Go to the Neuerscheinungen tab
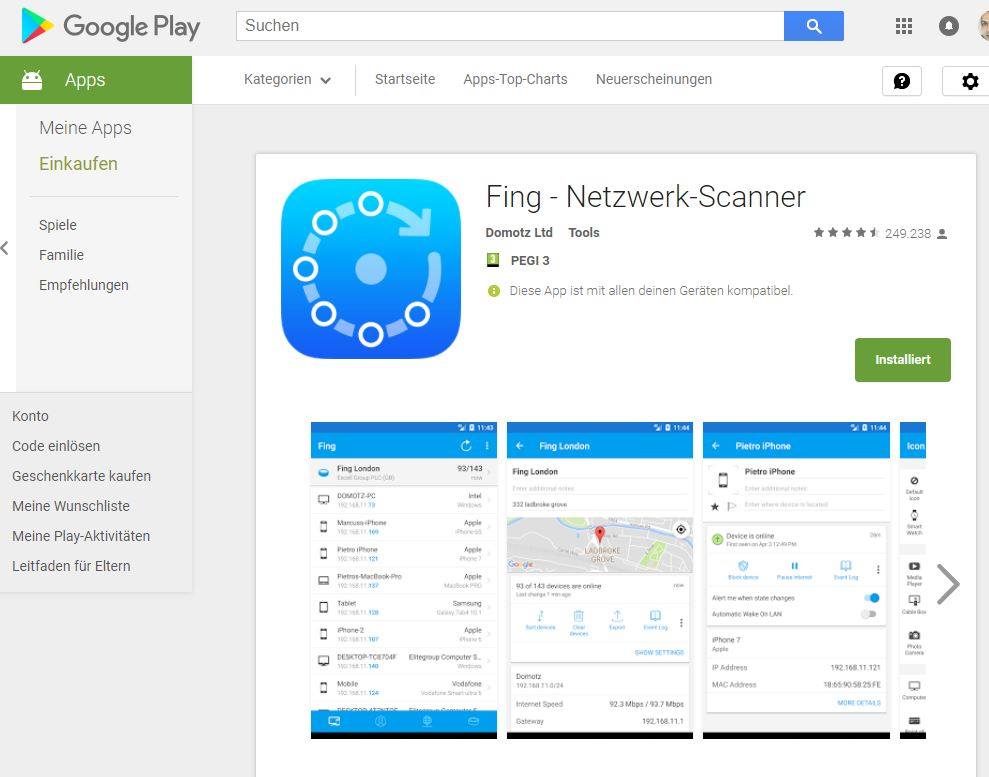 653,79
